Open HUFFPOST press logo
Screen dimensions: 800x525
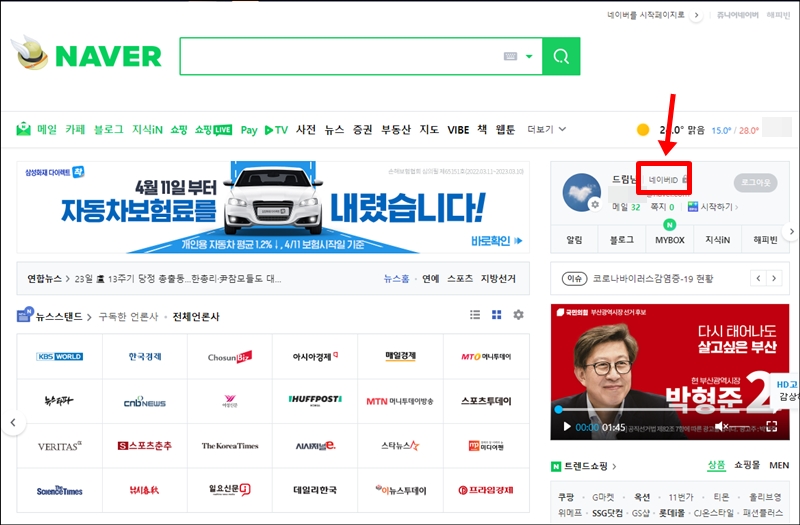315,401
